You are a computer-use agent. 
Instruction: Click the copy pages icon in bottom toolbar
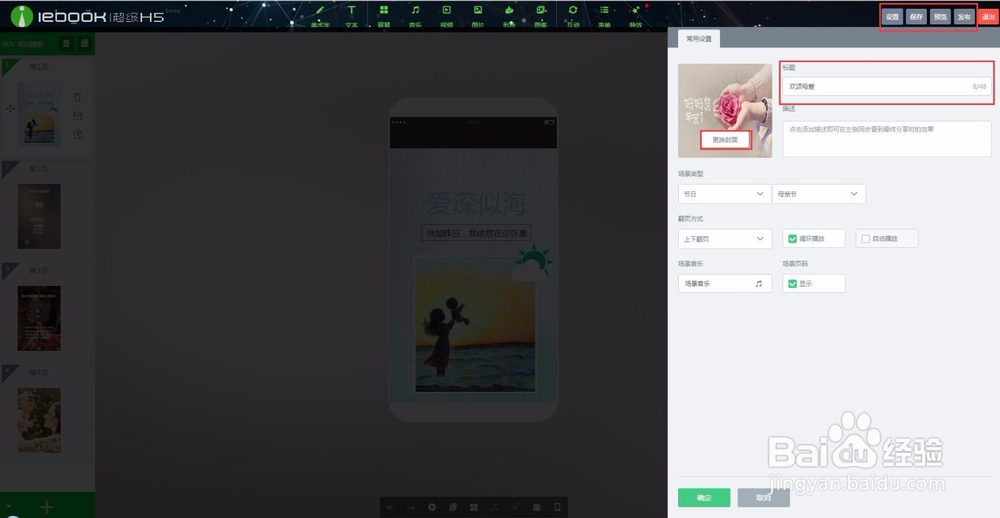453,507
